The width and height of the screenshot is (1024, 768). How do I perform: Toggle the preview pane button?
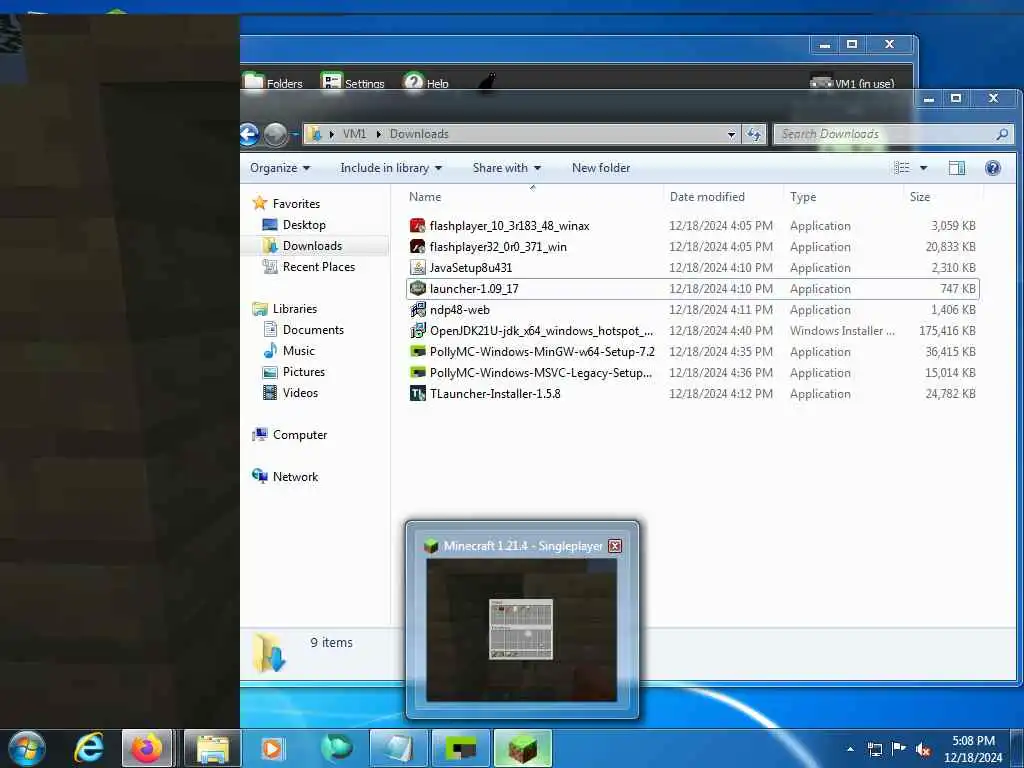(957, 168)
